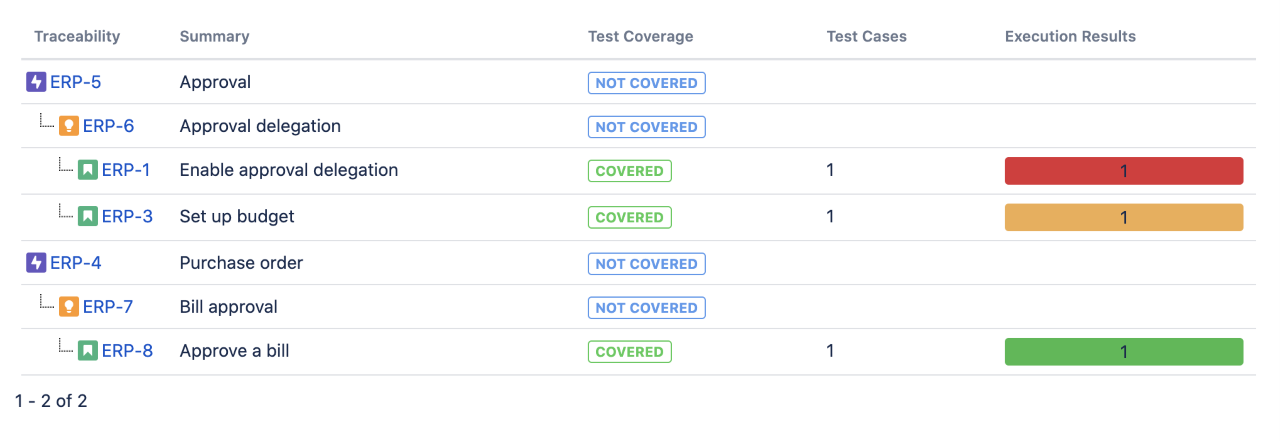Open the ERP-8 issue link
1280x441 pixels.
point(128,351)
